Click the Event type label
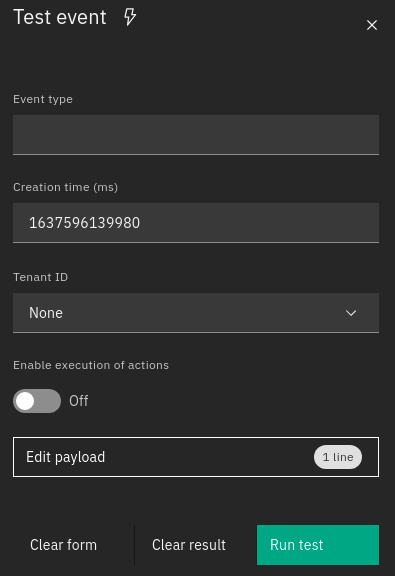The image size is (395, 576). (43, 100)
